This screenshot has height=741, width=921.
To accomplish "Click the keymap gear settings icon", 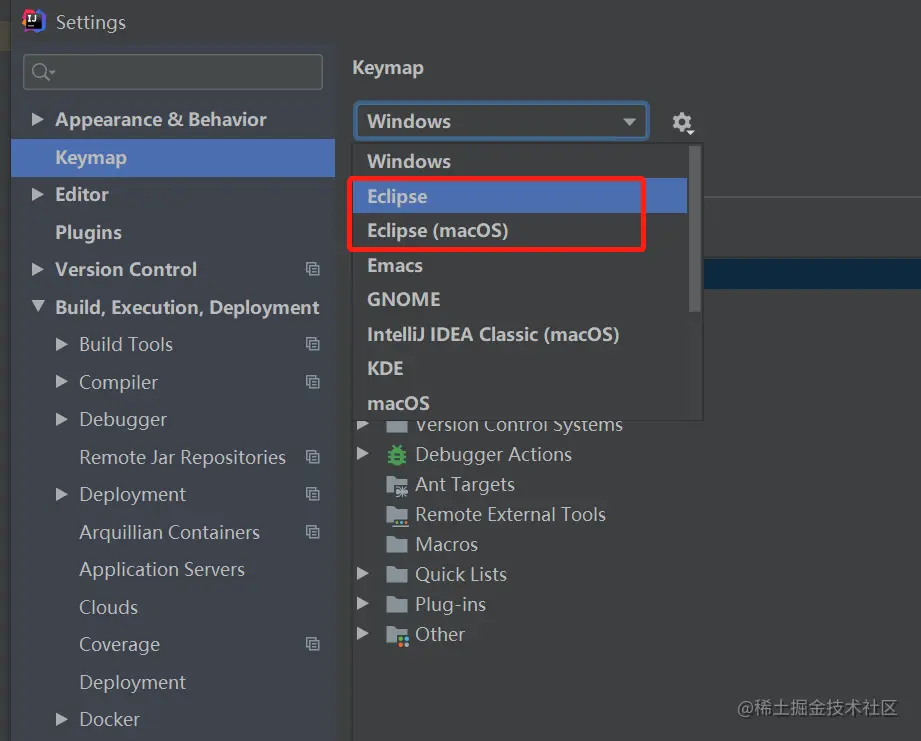I will coord(682,122).
